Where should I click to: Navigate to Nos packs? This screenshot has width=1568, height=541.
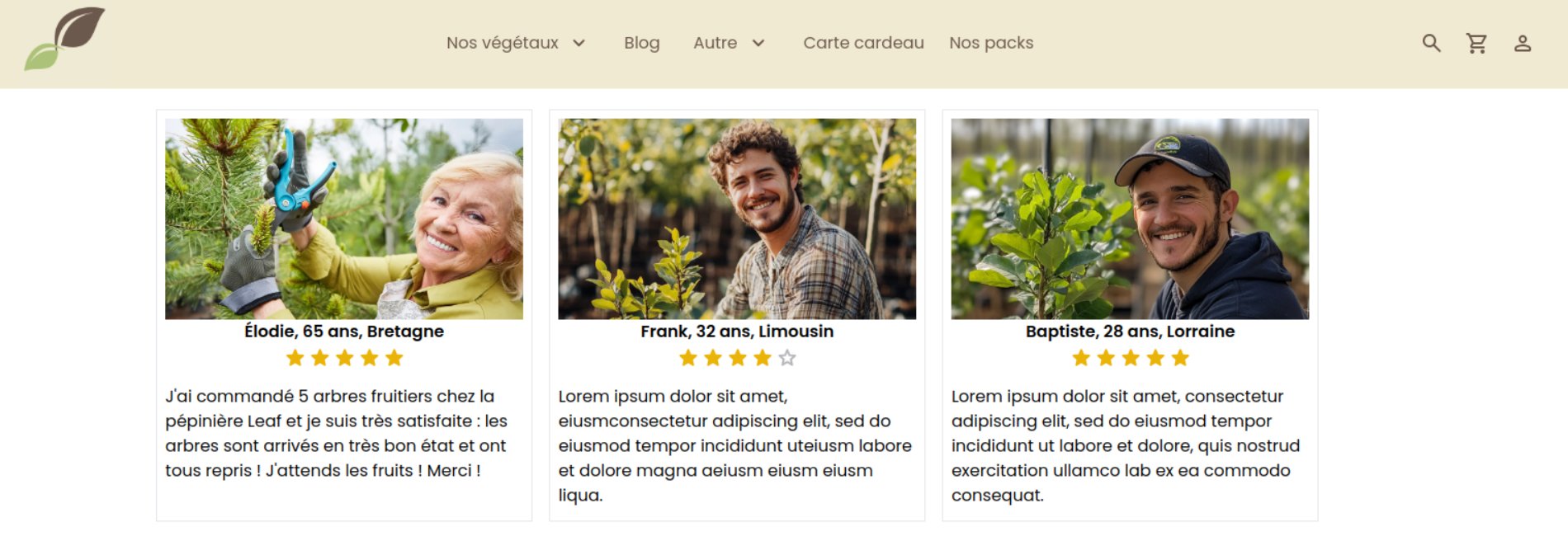click(x=991, y=43)
